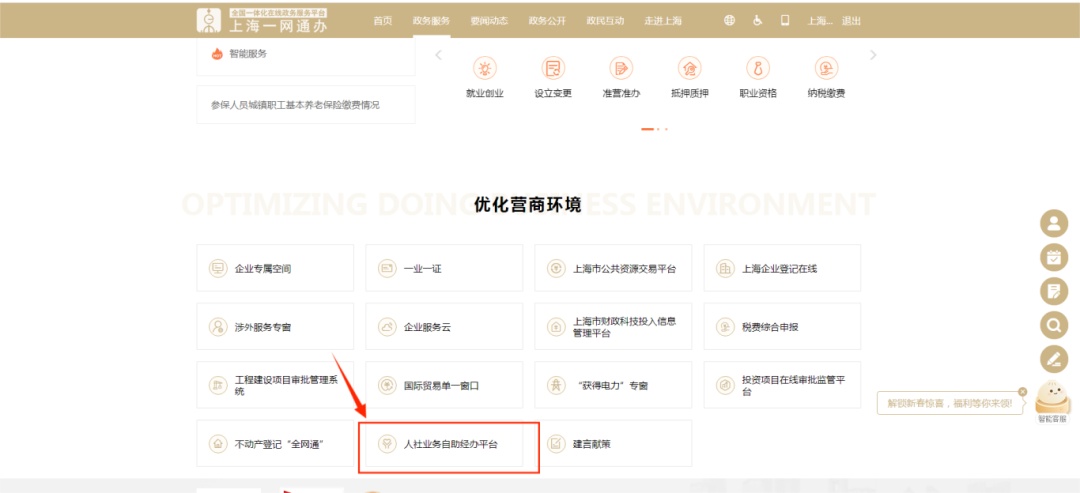This screenshot has width=1080, height=493.
Task: Open the 不动产登记"全网通" card
Action: point(275,443)
